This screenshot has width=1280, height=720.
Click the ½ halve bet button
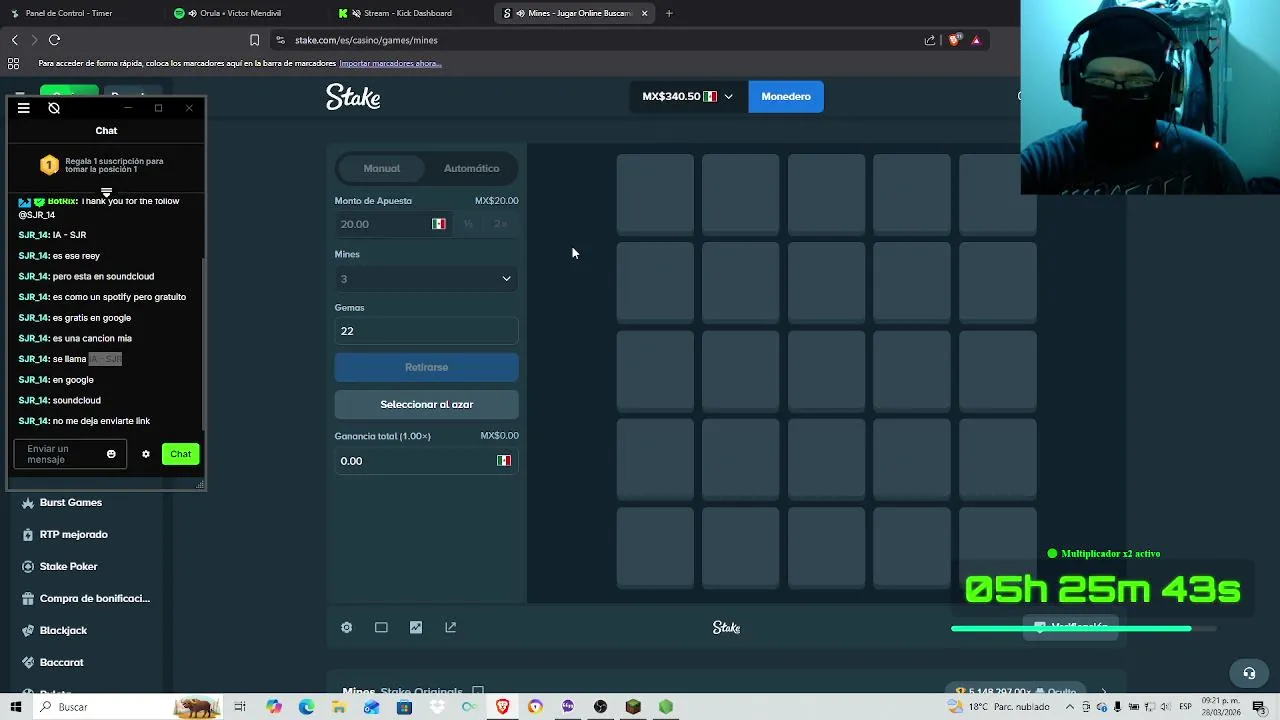point(468,224)
